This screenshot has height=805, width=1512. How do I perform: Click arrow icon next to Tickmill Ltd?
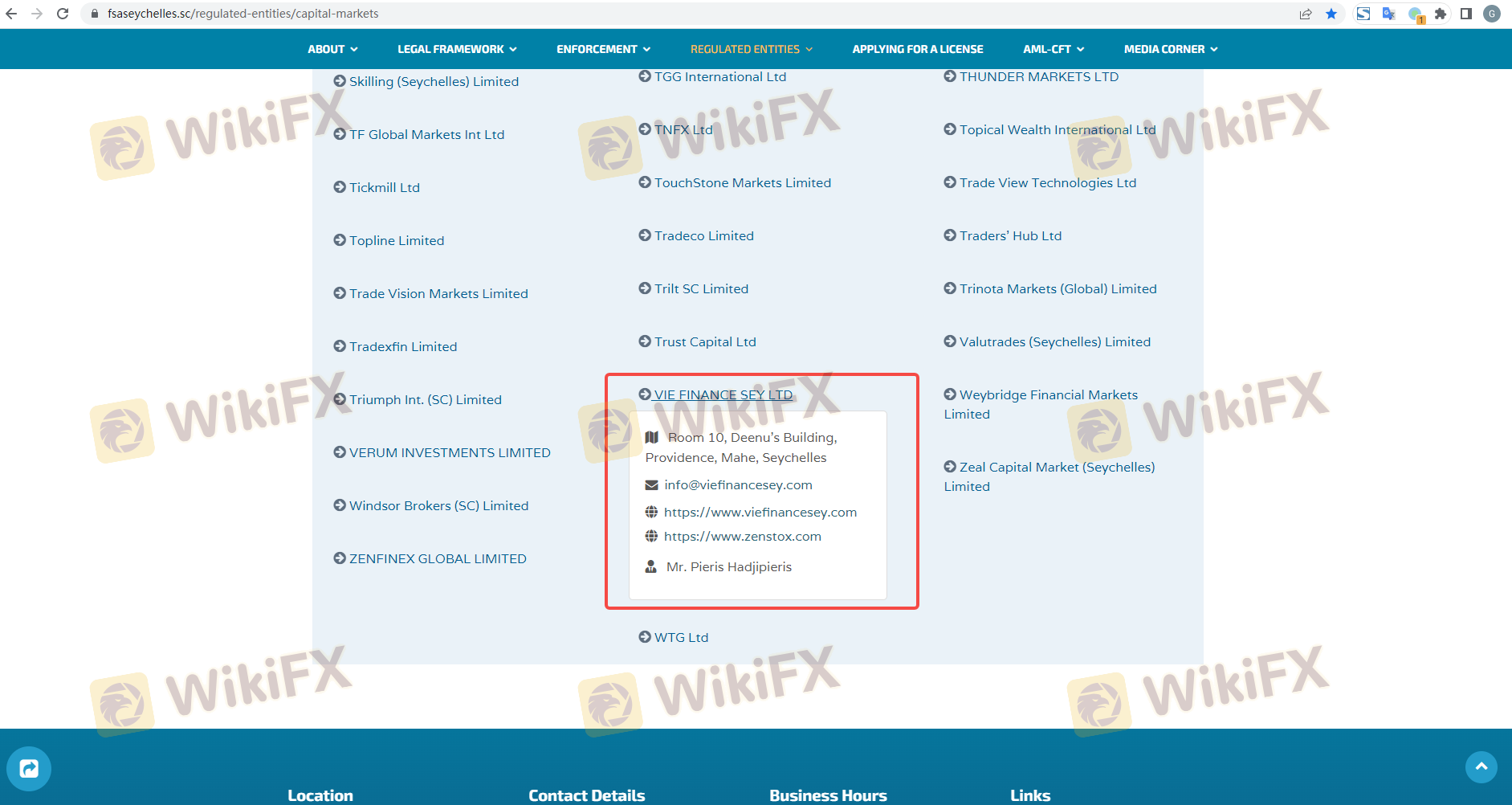click(x=340, y=187)
